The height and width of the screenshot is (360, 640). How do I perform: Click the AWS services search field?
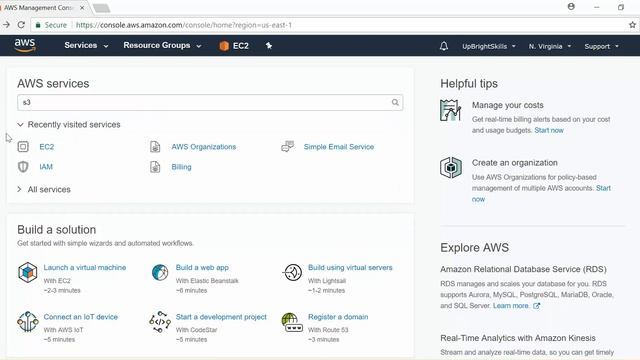210,102
